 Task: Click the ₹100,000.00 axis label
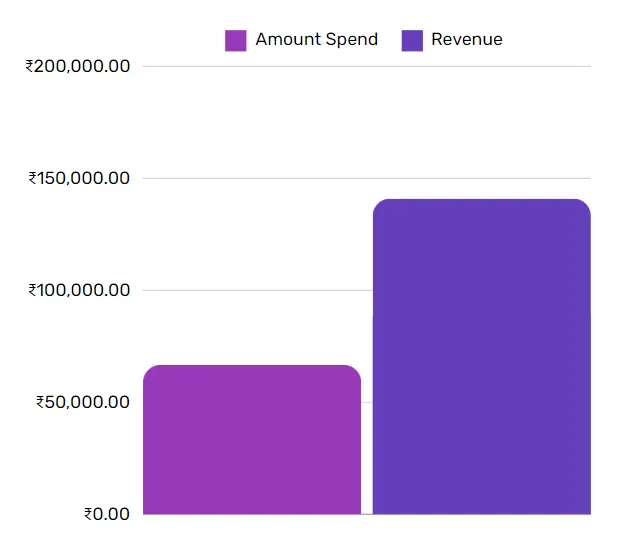point(78,291)
